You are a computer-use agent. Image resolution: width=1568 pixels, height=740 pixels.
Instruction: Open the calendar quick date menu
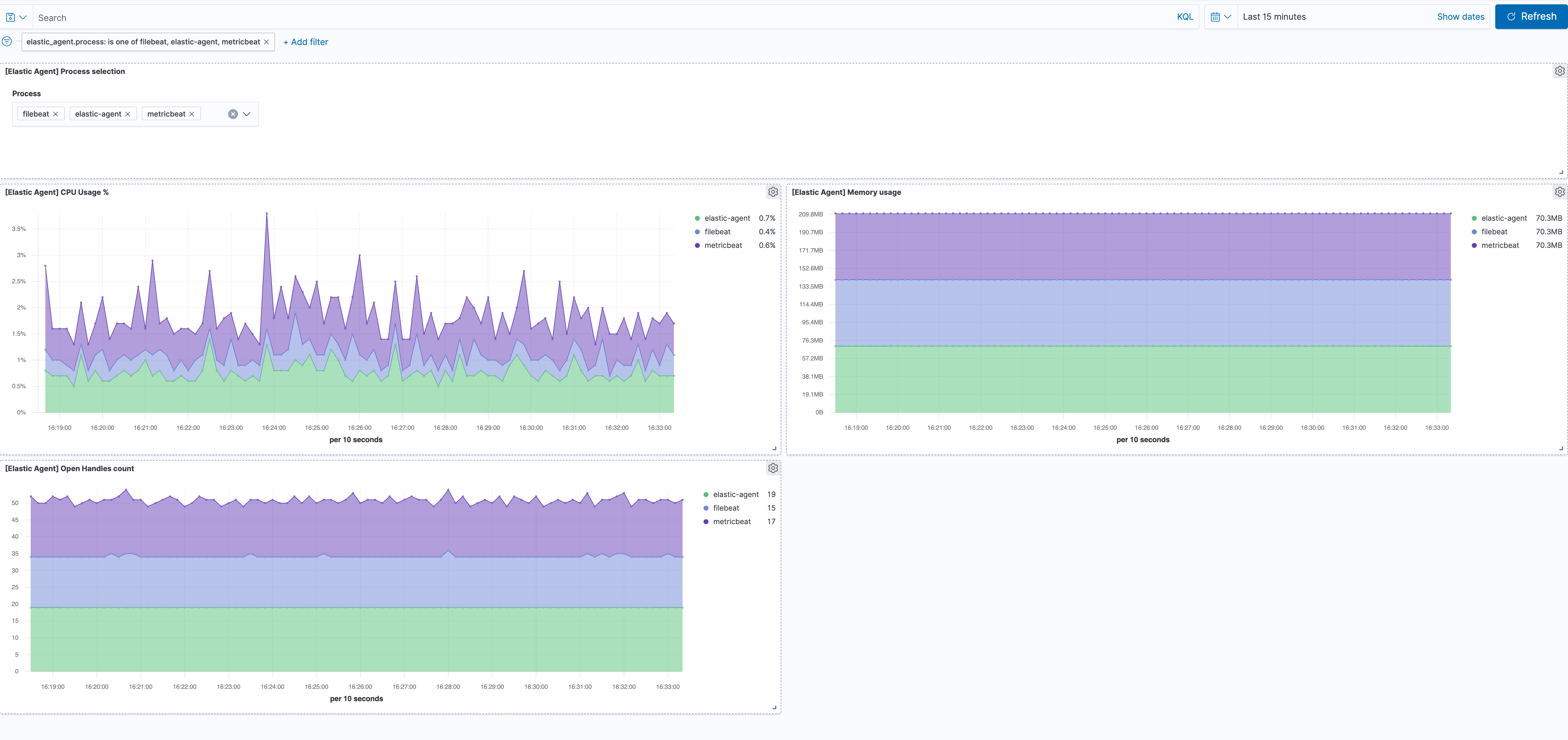coord(1220,17)
